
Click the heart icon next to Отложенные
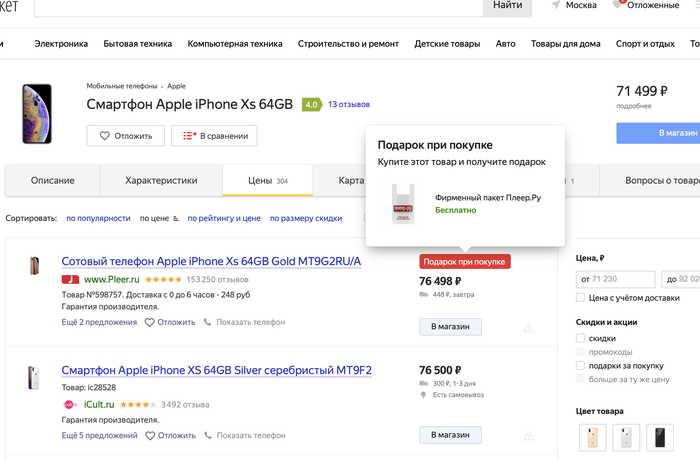pos(619,5)
